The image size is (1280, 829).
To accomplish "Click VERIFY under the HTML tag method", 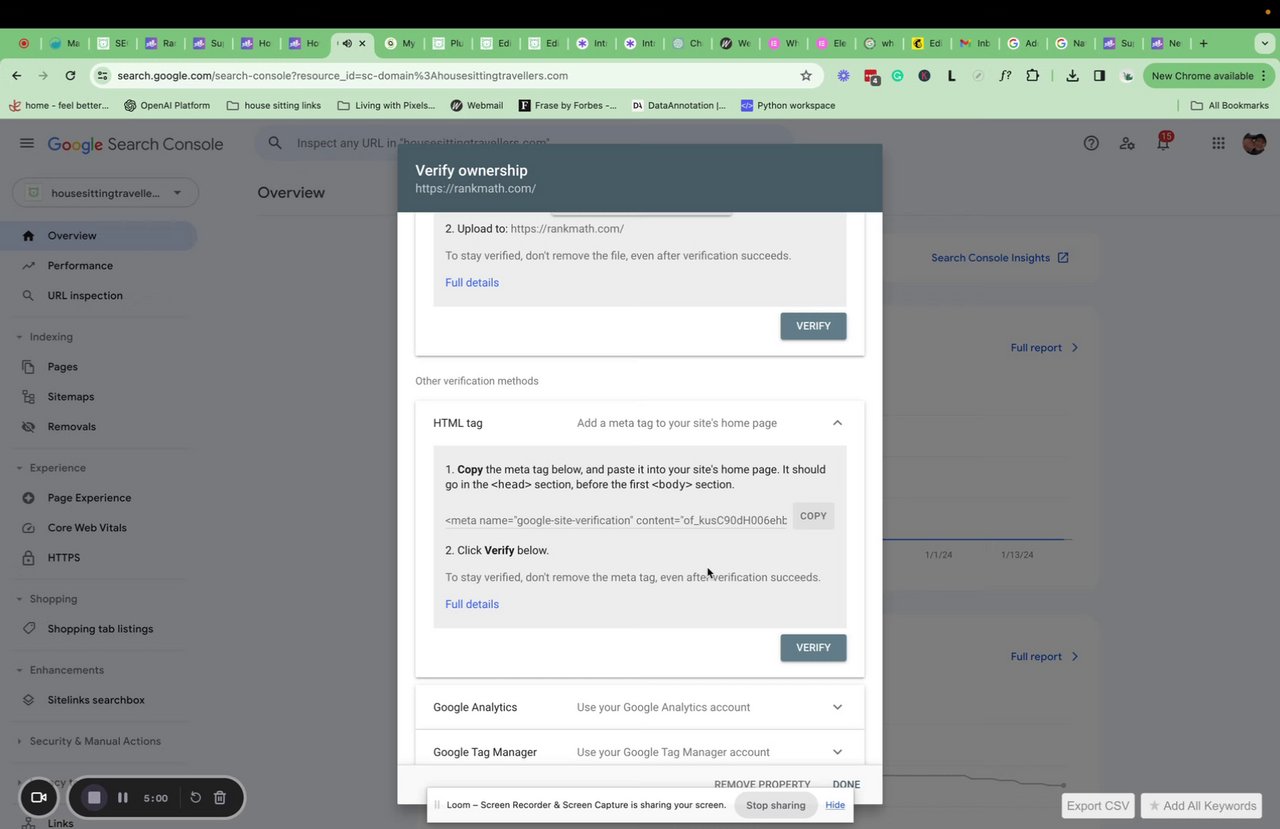I will click(x=813, y=648).
